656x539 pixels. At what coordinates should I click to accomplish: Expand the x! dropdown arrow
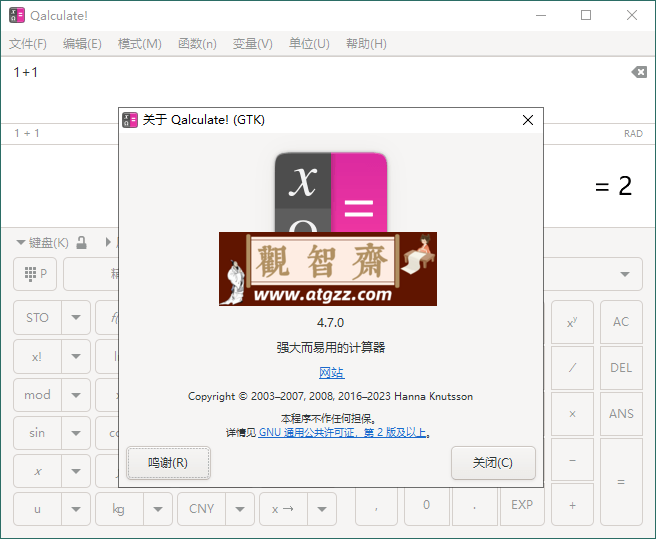(76, 357)
